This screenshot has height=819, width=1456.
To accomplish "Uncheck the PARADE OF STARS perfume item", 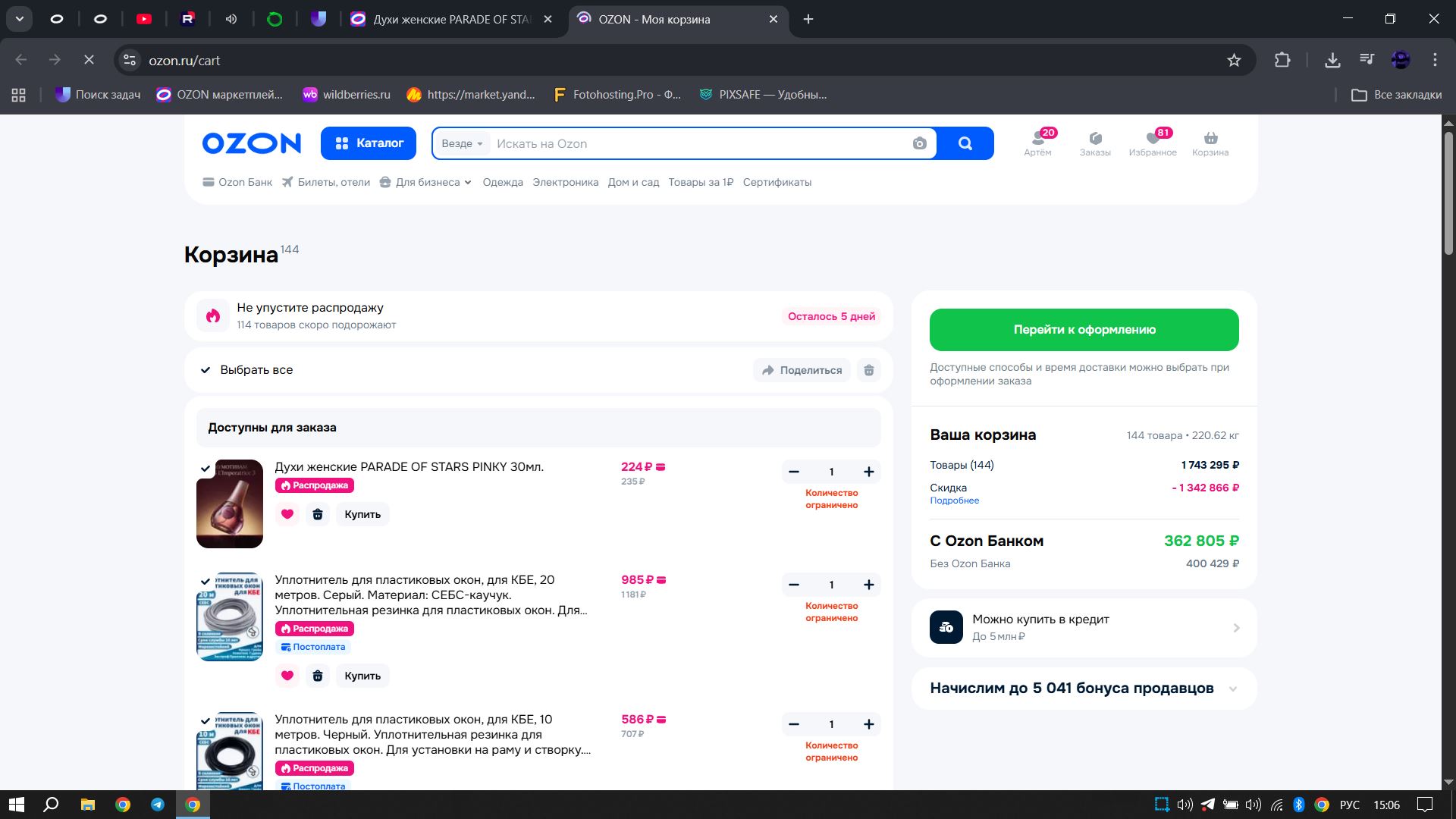I will pyautogui.click(x=206, y=469).
